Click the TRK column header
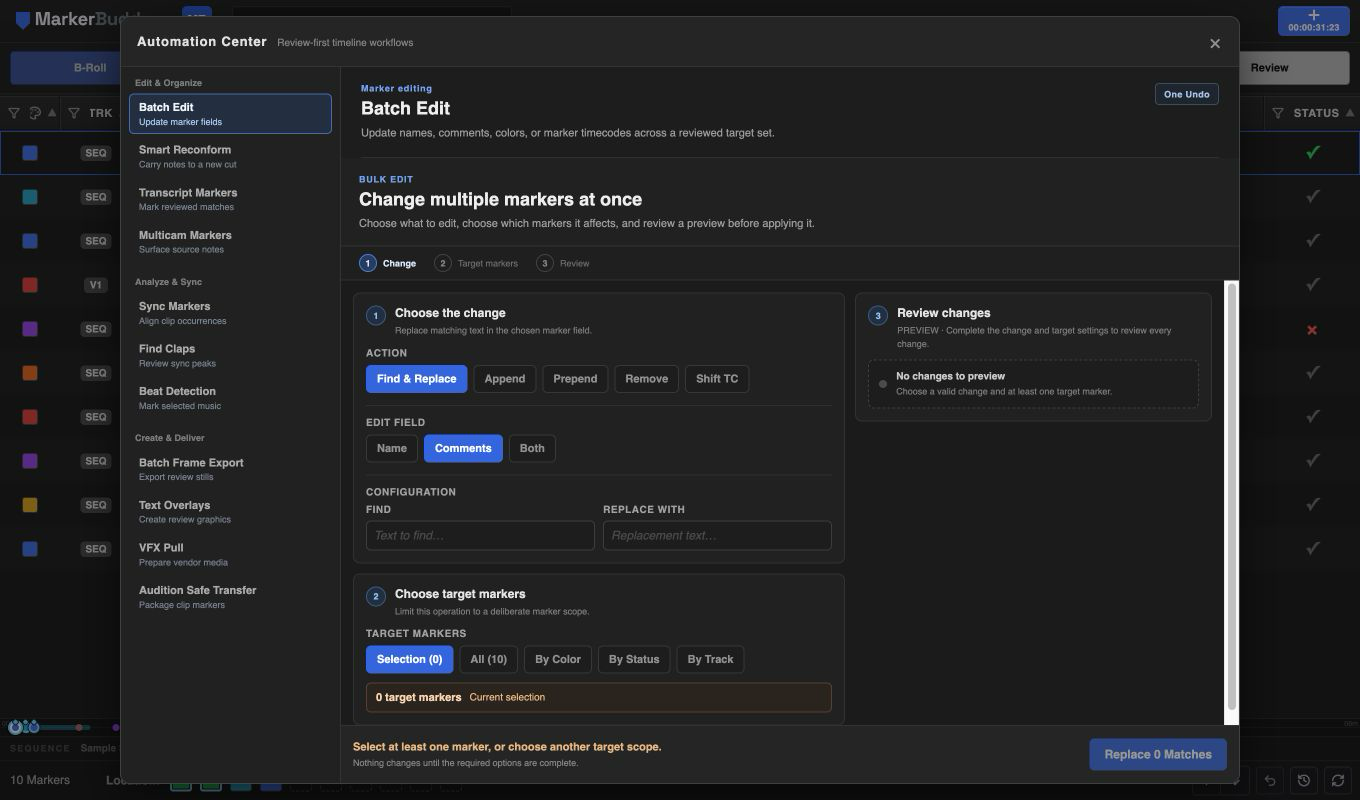 [100, 113]
